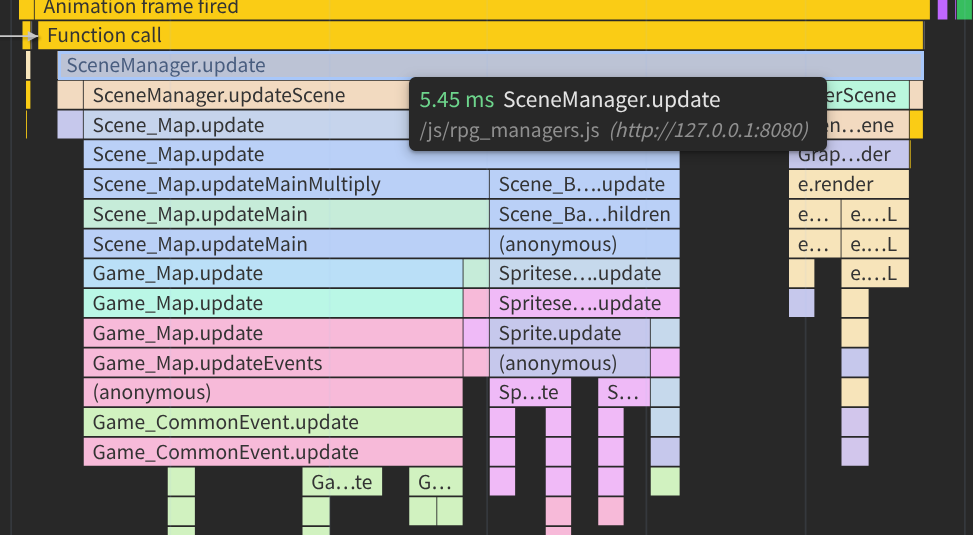The width and height of the screenshot is (973, 535).
Task: Select blue (anonymous) bar under Scene_Ba…hildren
Action: tap(585, 244)
